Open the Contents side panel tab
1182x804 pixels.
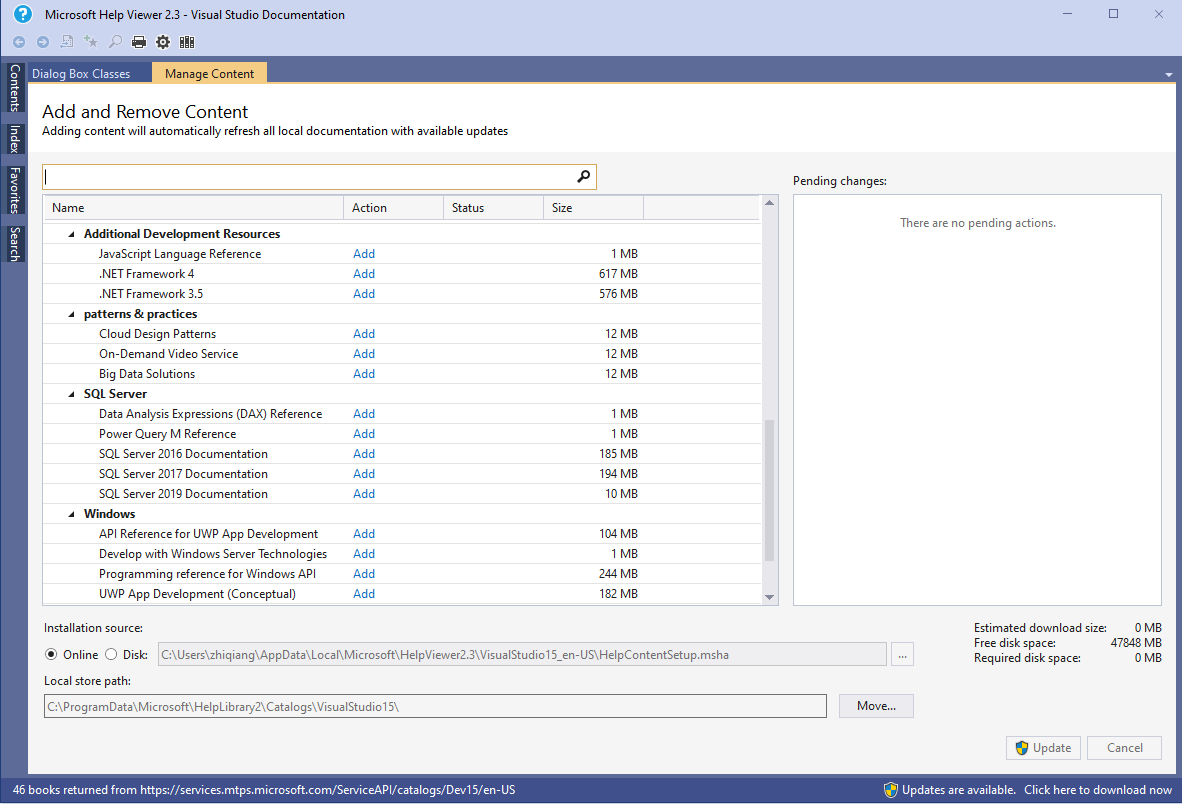pyautogui.click(x=14, y=87)
